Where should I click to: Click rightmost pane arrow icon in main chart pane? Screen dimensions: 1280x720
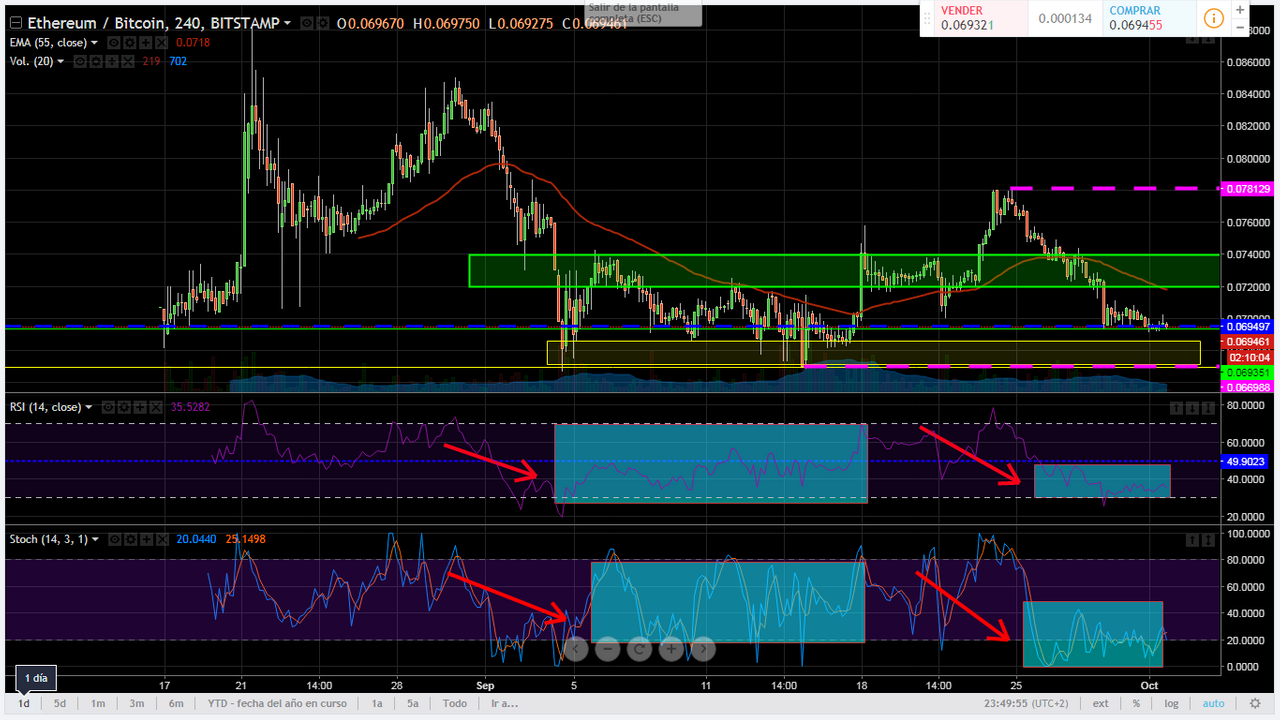1208,40
